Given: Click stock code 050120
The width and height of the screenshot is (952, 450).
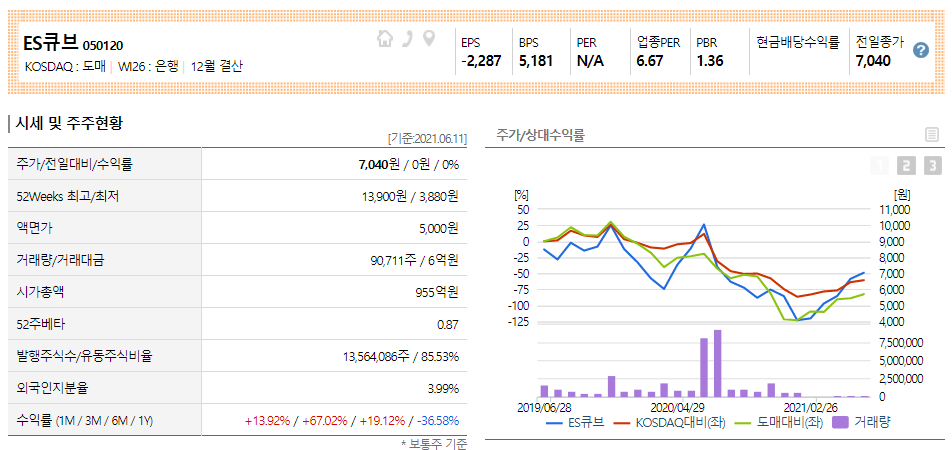Looking at the screenshot, I should click(x=103, y=46).
